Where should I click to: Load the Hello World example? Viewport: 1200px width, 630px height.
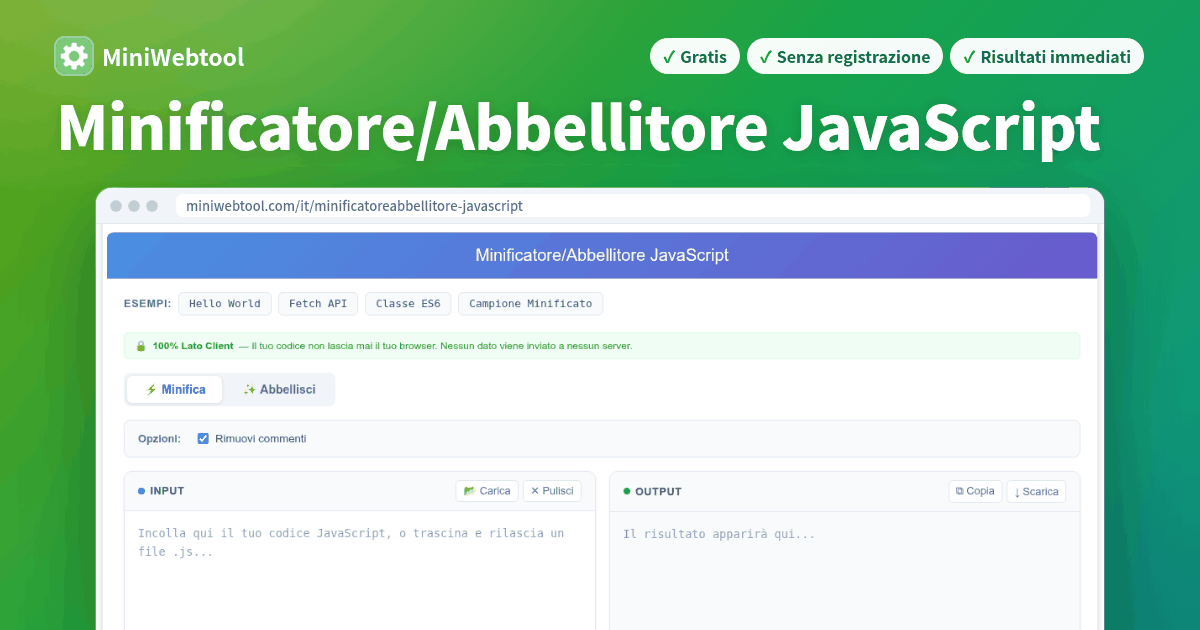pos(225,304)
